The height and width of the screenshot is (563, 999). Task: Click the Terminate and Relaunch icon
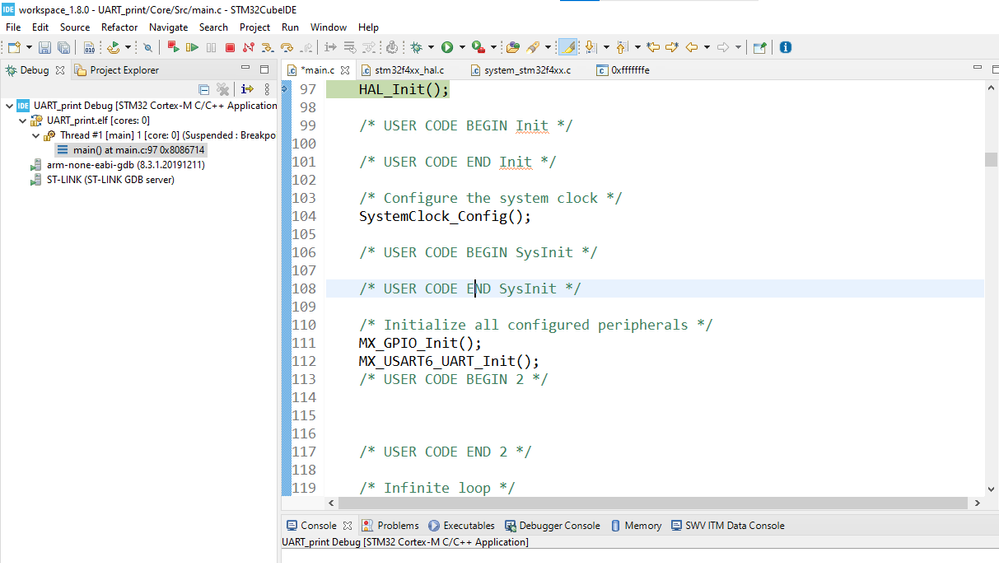173,46
